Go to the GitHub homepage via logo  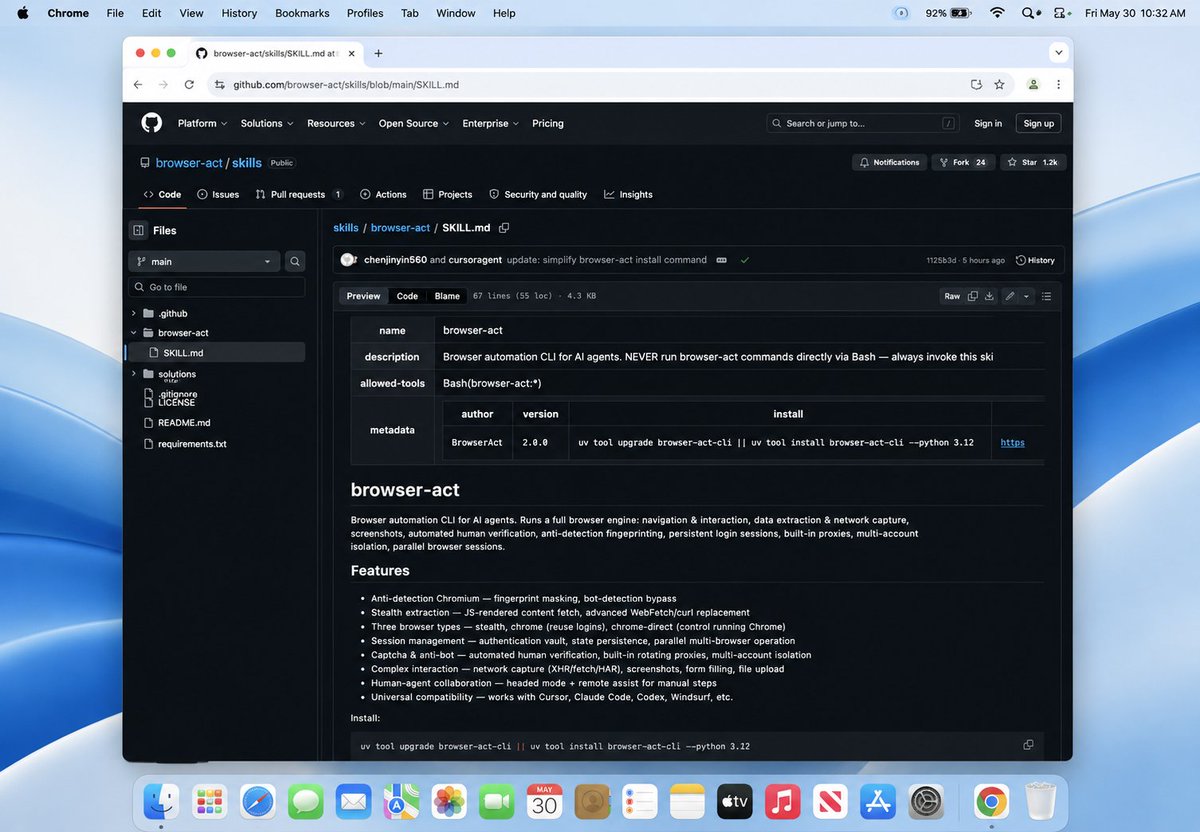tap(151, 123)
